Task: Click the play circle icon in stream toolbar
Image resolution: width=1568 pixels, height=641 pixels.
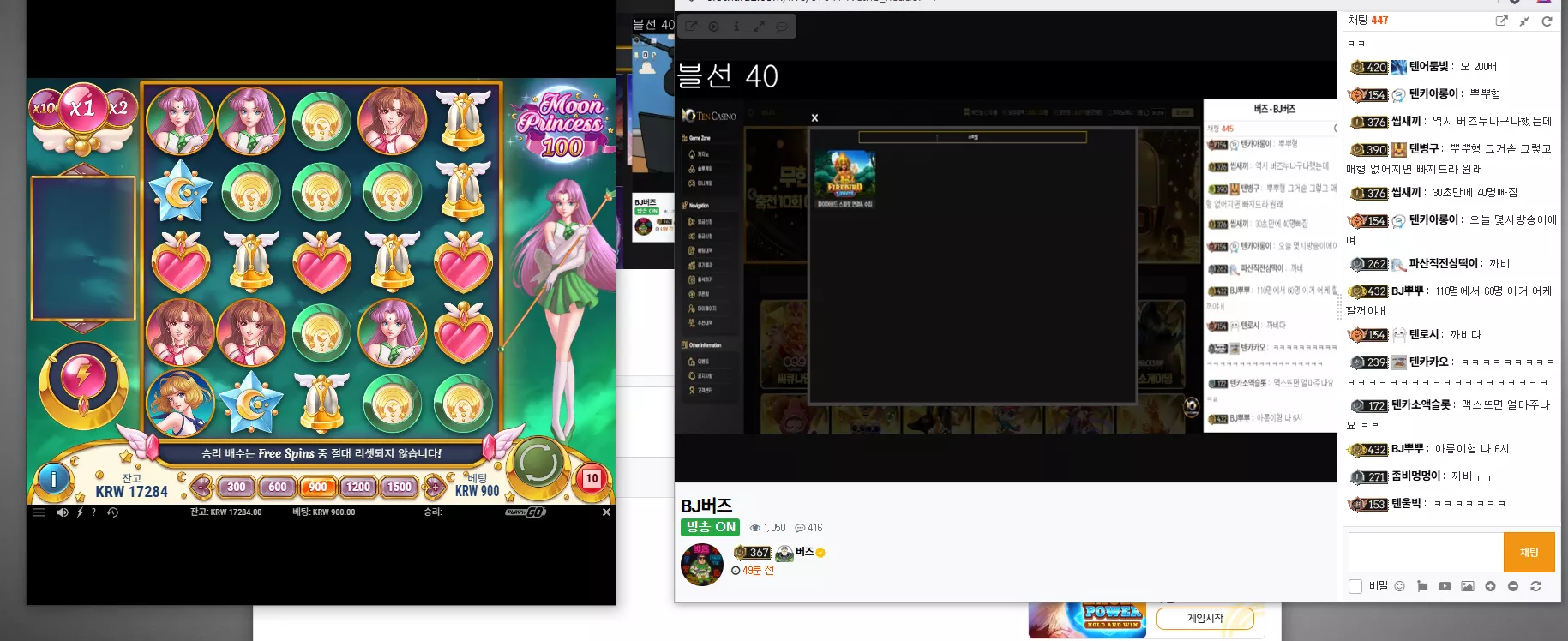Action: 713,27
